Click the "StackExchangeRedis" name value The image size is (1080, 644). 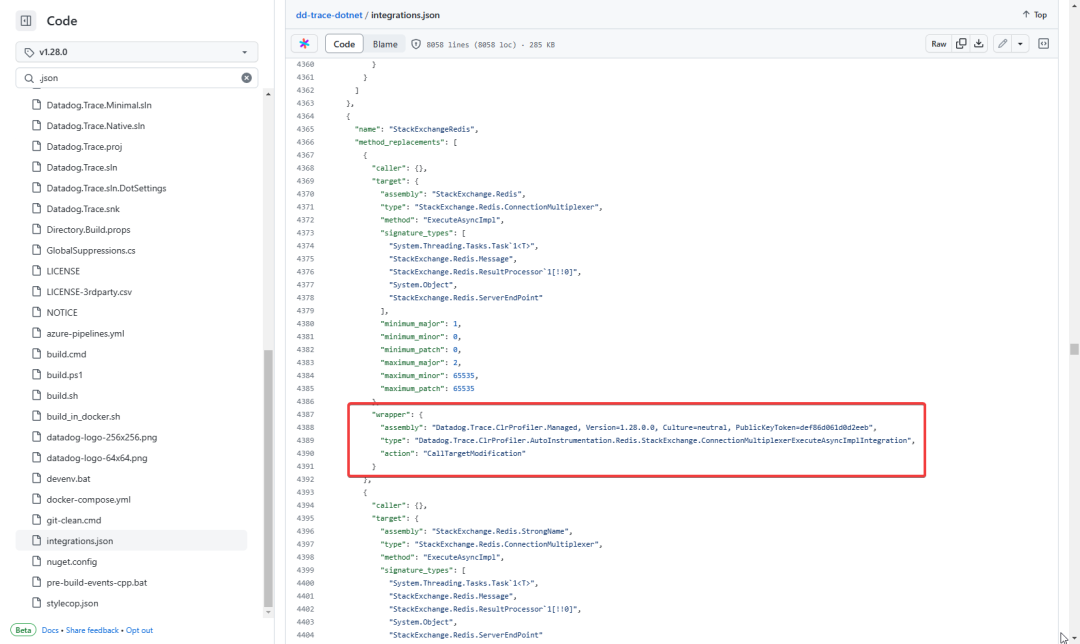(431, 129)
